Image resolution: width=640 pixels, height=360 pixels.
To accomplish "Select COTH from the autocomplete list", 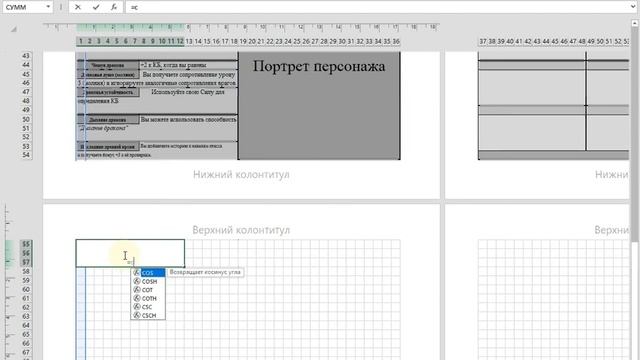I will click(149, 298).
